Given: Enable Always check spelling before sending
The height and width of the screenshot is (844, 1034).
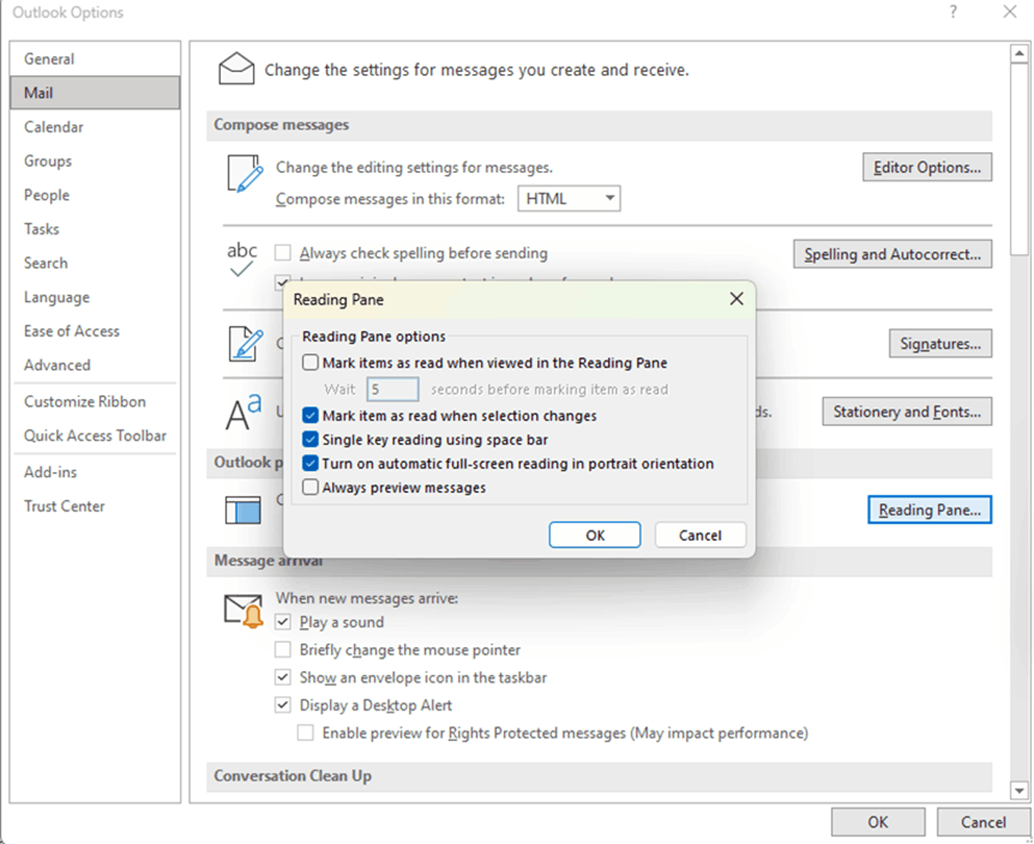Looking at the screenshot, I should point(283,253).
